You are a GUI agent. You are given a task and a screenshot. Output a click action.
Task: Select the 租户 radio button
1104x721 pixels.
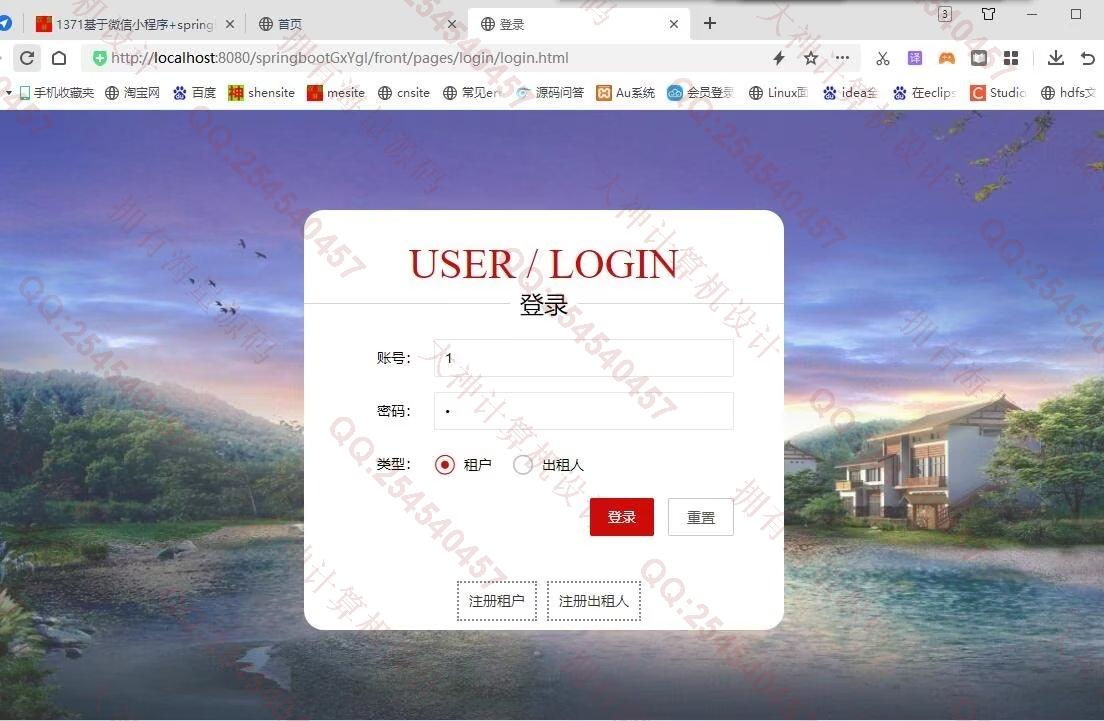(444, 465)
